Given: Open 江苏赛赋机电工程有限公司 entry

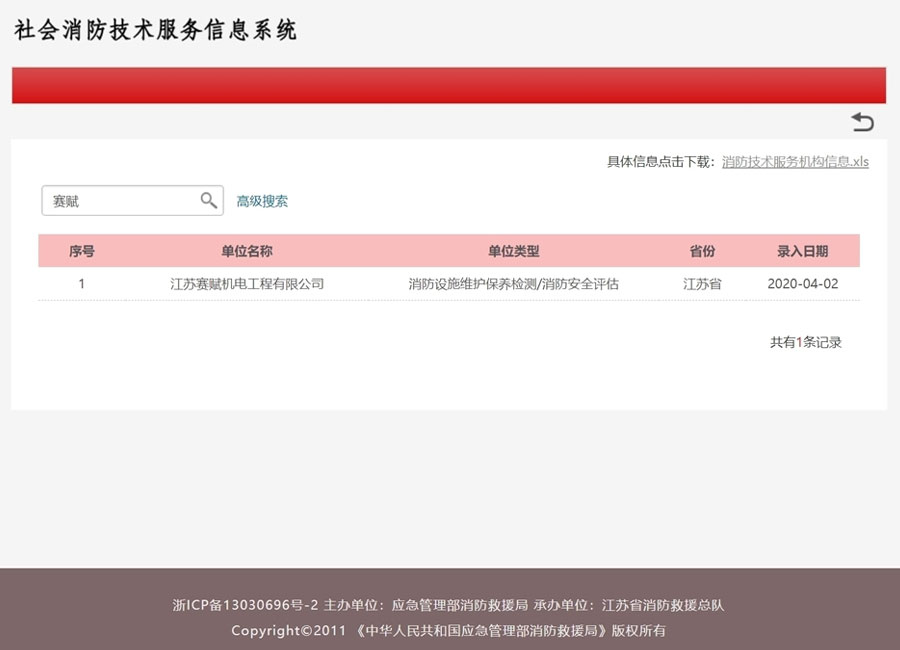Looking at the screenshot, I should click(x=247, y=284).
